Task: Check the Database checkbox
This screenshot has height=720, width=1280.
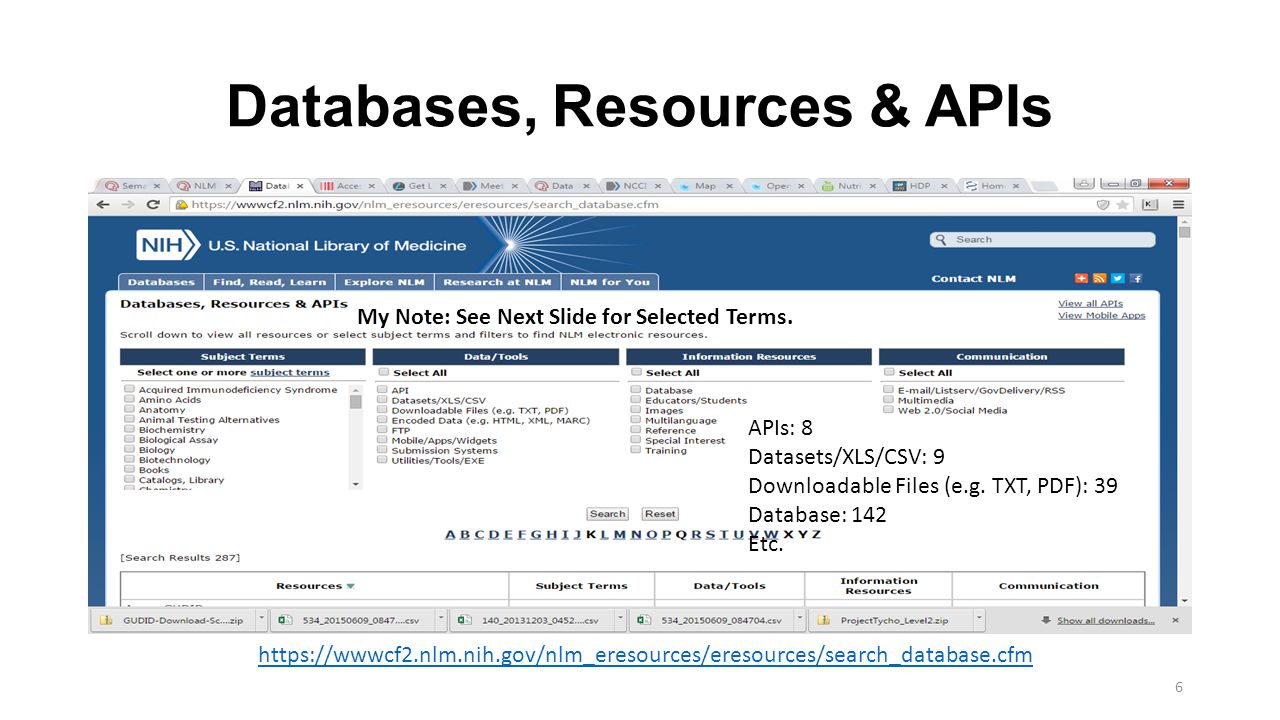Action: [635, 390]
